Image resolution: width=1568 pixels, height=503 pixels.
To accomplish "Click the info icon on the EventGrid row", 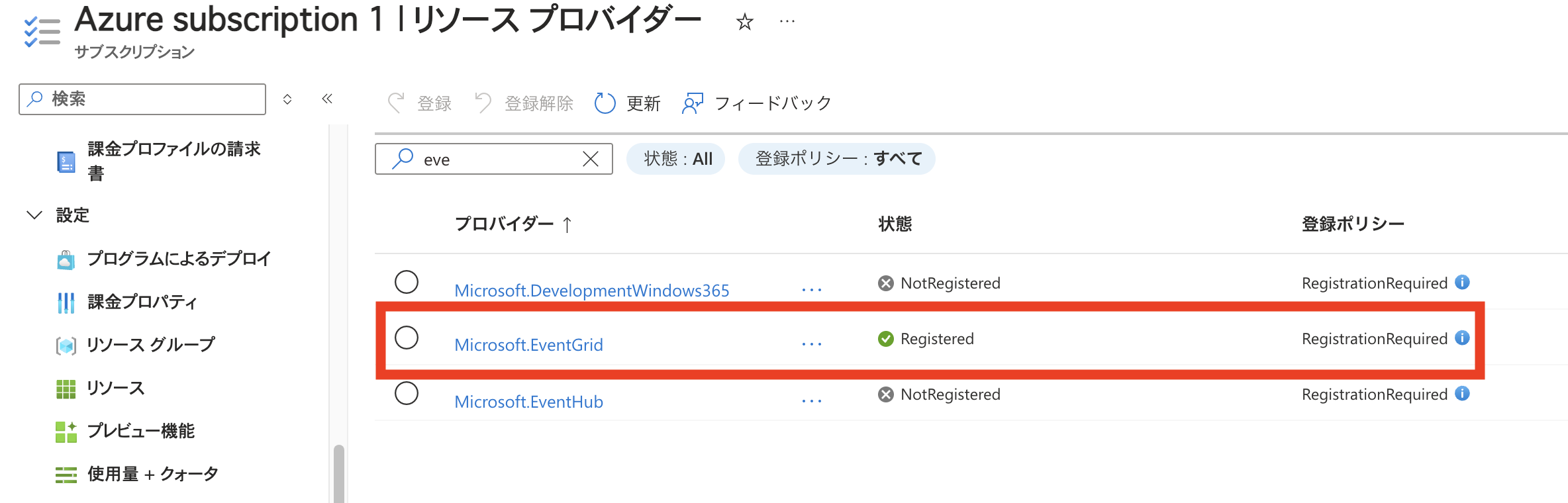I will click(x=1462, y=338).
